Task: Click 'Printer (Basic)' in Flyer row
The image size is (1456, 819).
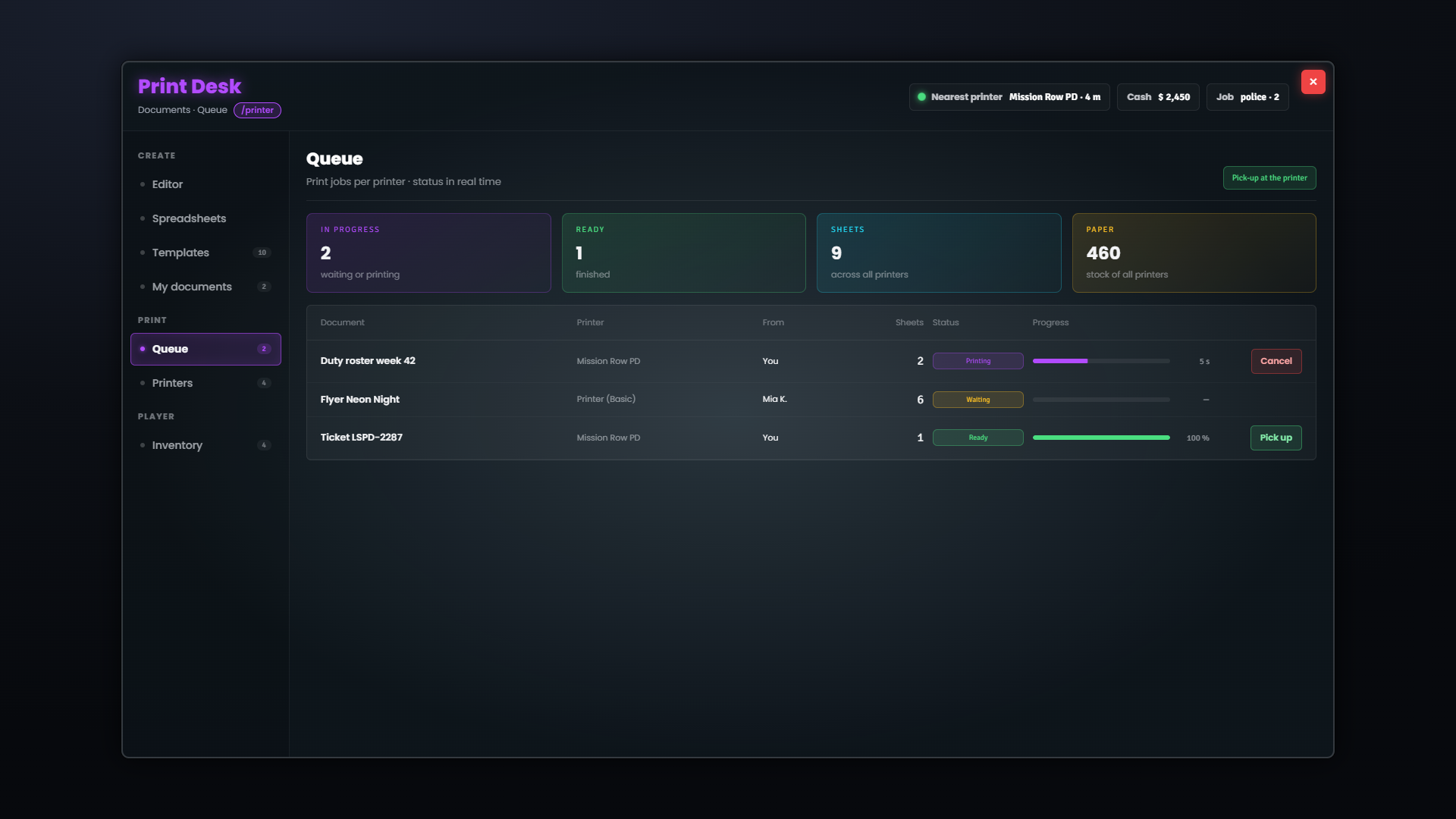Action: click(x=606, y=399)
